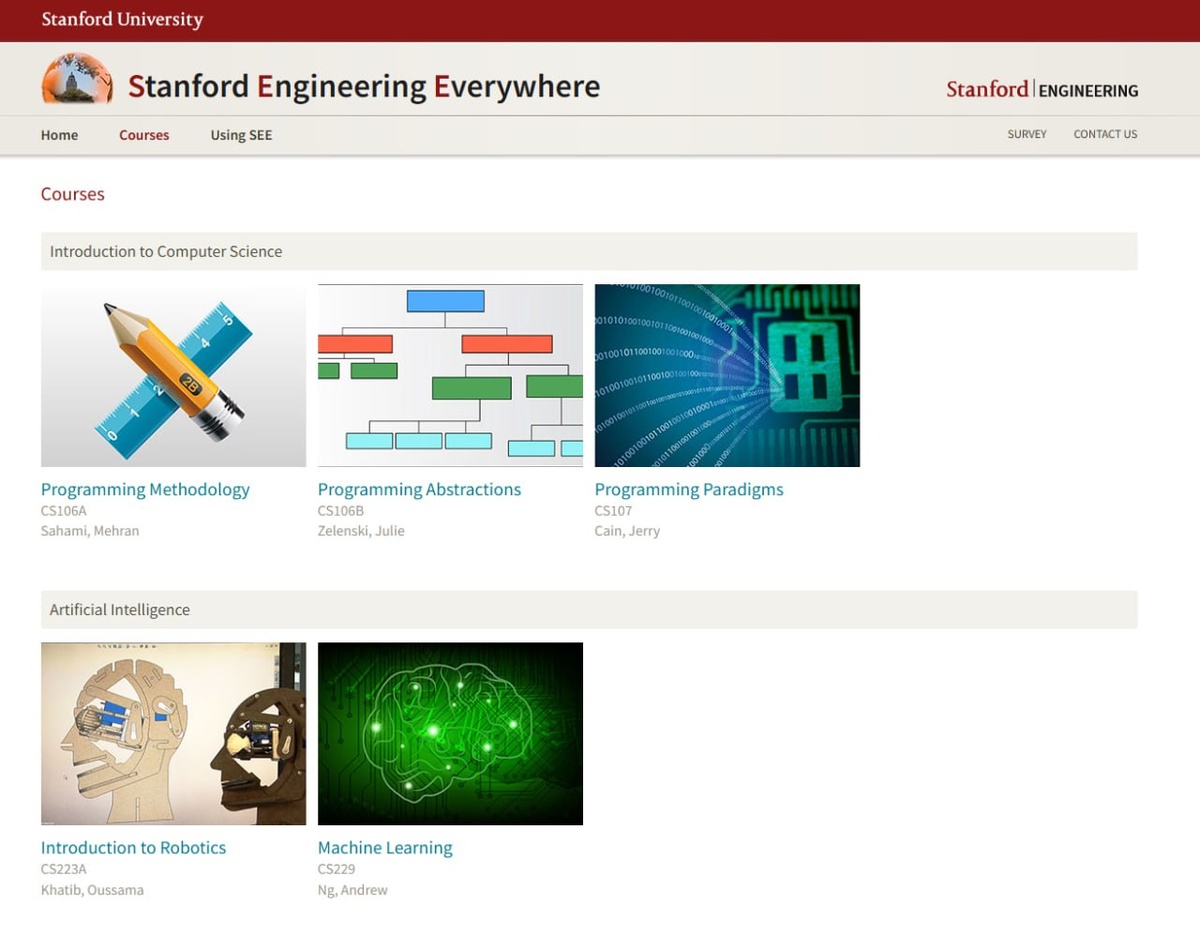The height and width of the screenshot is (935, 1200).
Task: Click the CS106B course code
Action: 341,511
